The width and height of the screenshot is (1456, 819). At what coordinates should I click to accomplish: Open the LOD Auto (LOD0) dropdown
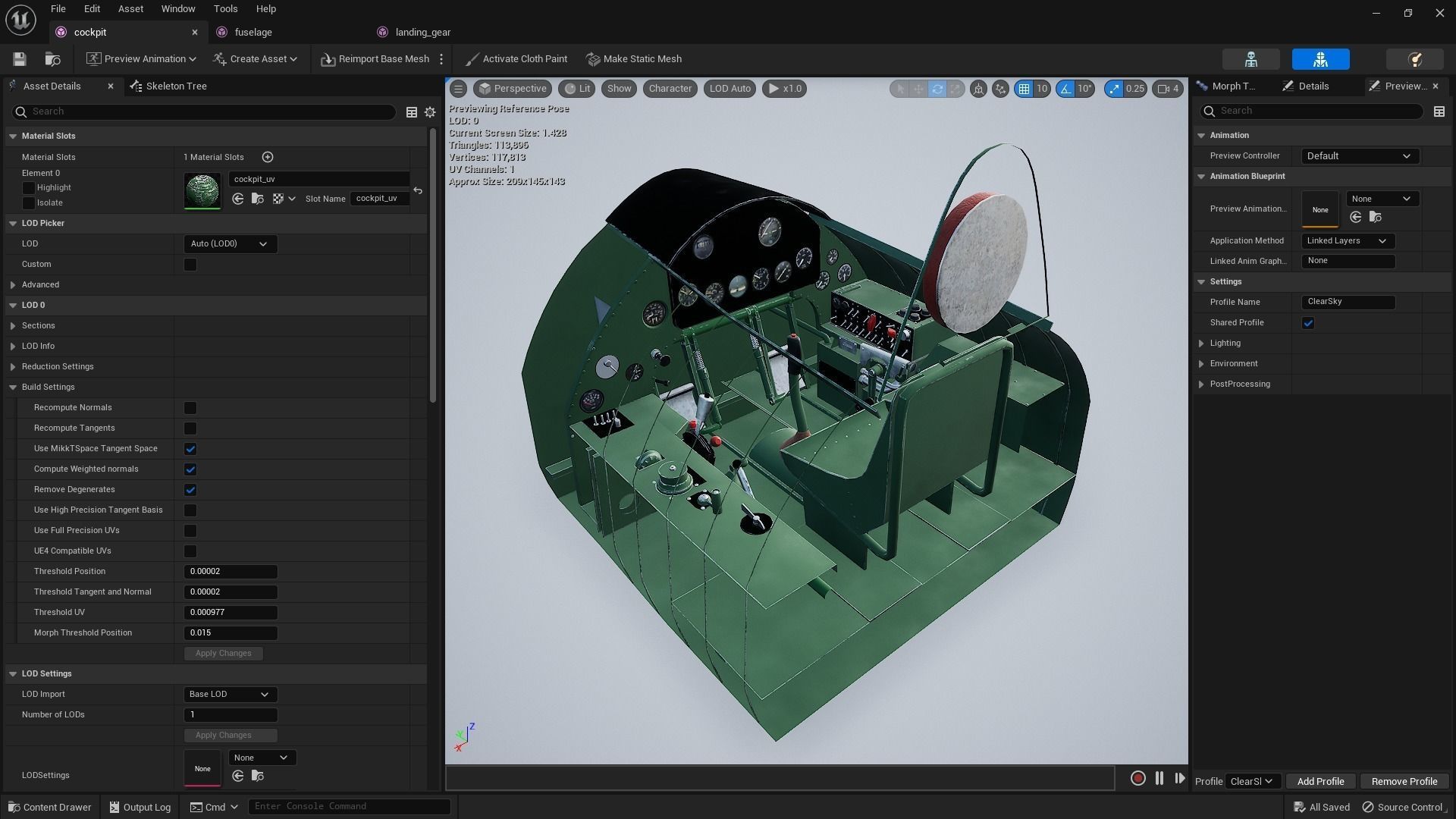pos(230,244)
